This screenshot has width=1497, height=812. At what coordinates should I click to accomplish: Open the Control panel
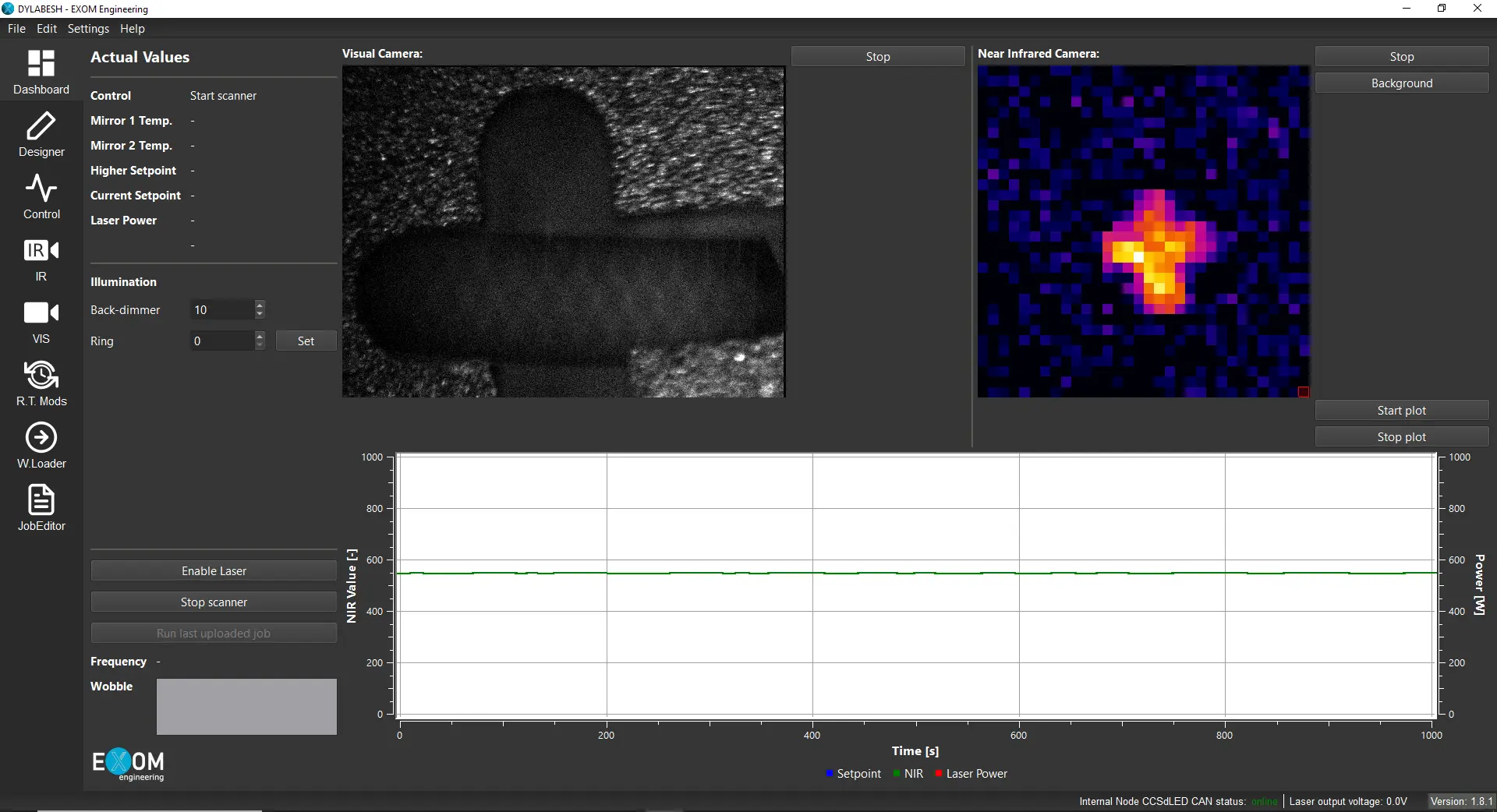pos(41,196)
